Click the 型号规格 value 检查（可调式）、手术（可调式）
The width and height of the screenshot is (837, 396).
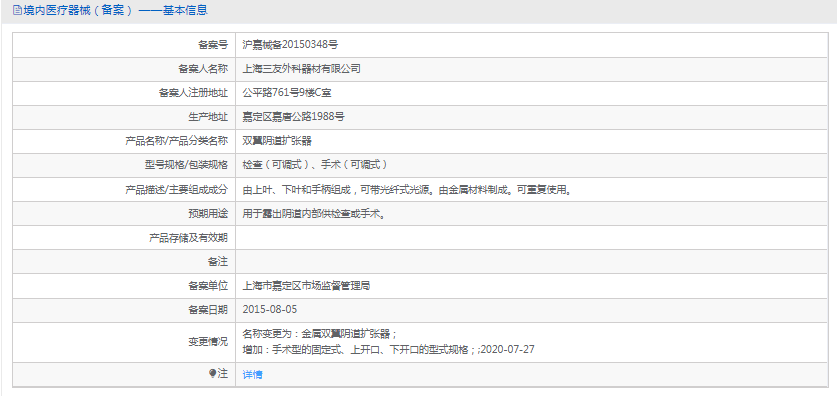[314, 165]
